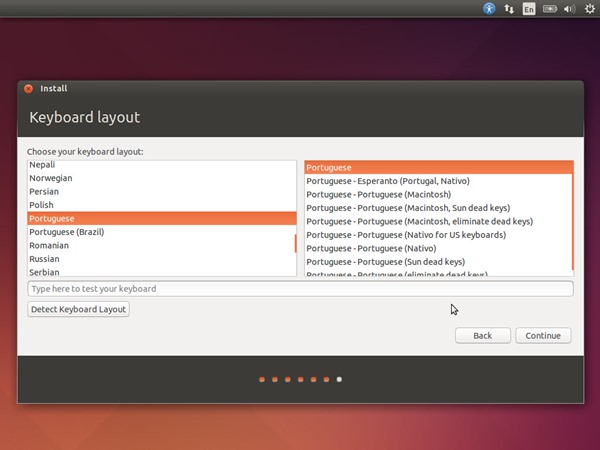Choose Portuguese - Portuguese (Macintosh) variant
Image resolution: width=600 pixels, height=450 pixels.
tap(438, 194)
